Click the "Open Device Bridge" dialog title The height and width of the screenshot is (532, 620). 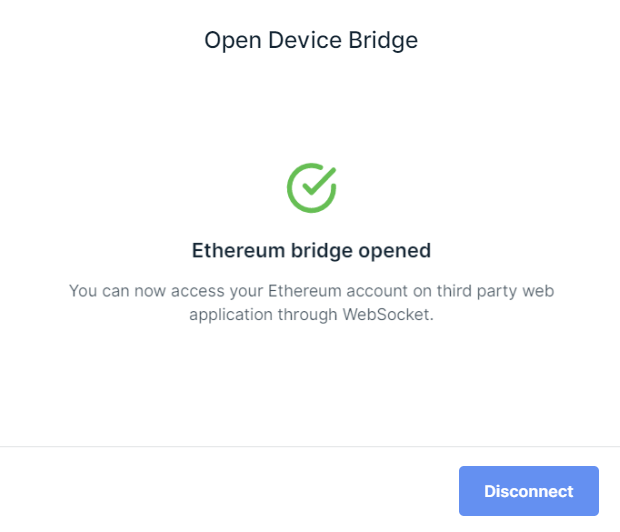point(311,40)
